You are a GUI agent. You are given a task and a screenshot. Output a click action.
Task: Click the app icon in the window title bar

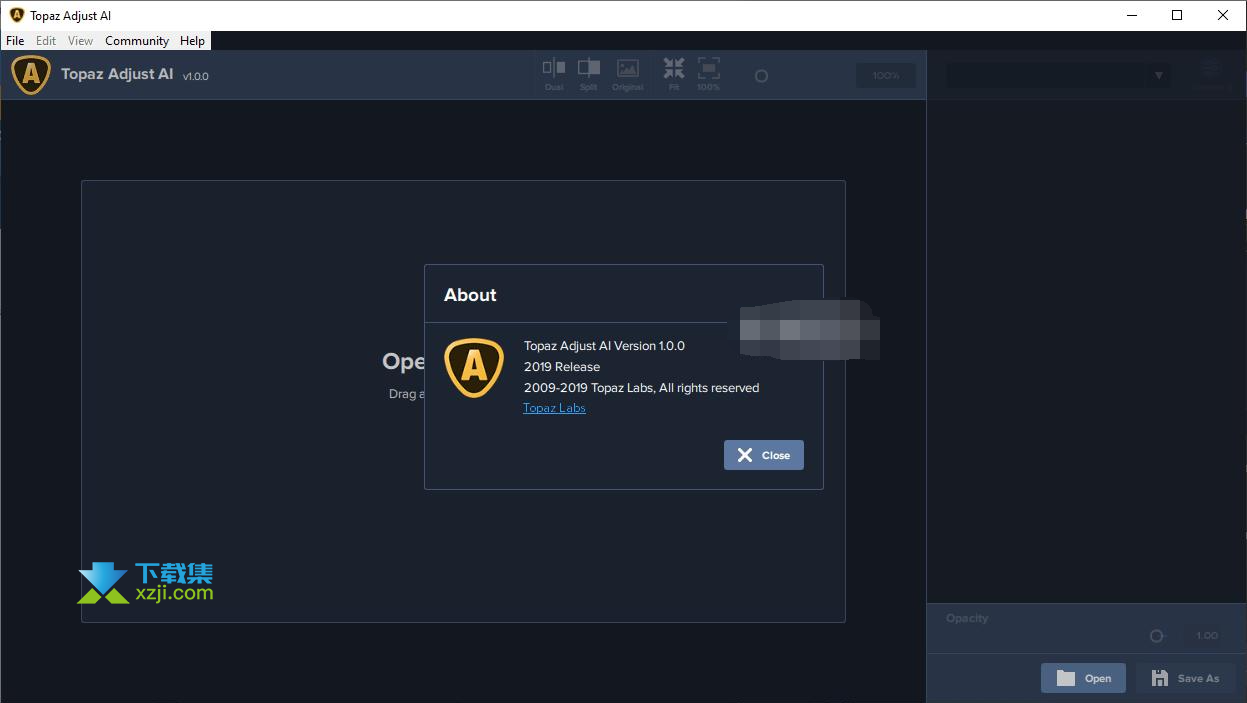coord(16,15)
